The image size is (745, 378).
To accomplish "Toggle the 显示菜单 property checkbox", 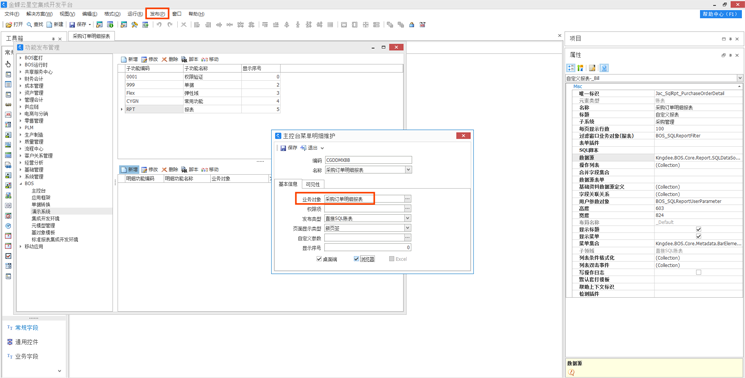I will (x=698, y=236).
